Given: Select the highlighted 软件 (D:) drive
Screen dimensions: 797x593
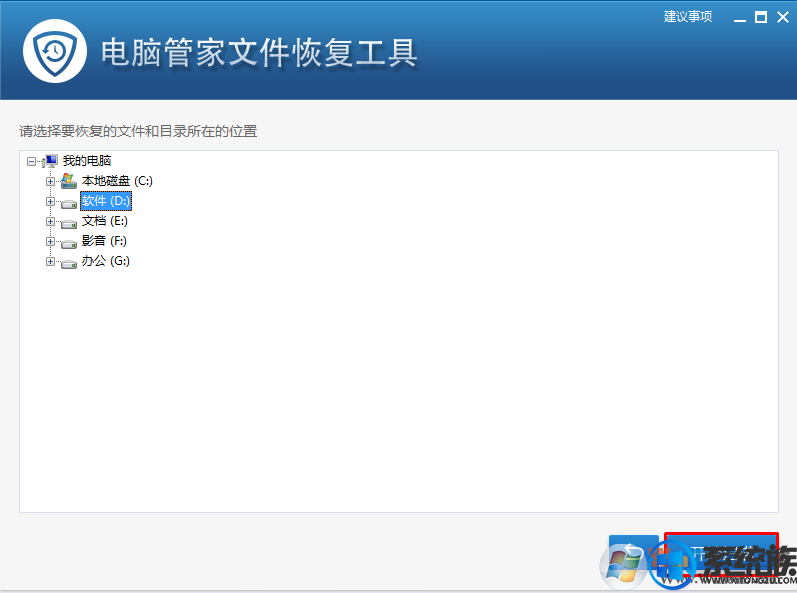Looking at the screenshot, I should (x=106, y=201).
